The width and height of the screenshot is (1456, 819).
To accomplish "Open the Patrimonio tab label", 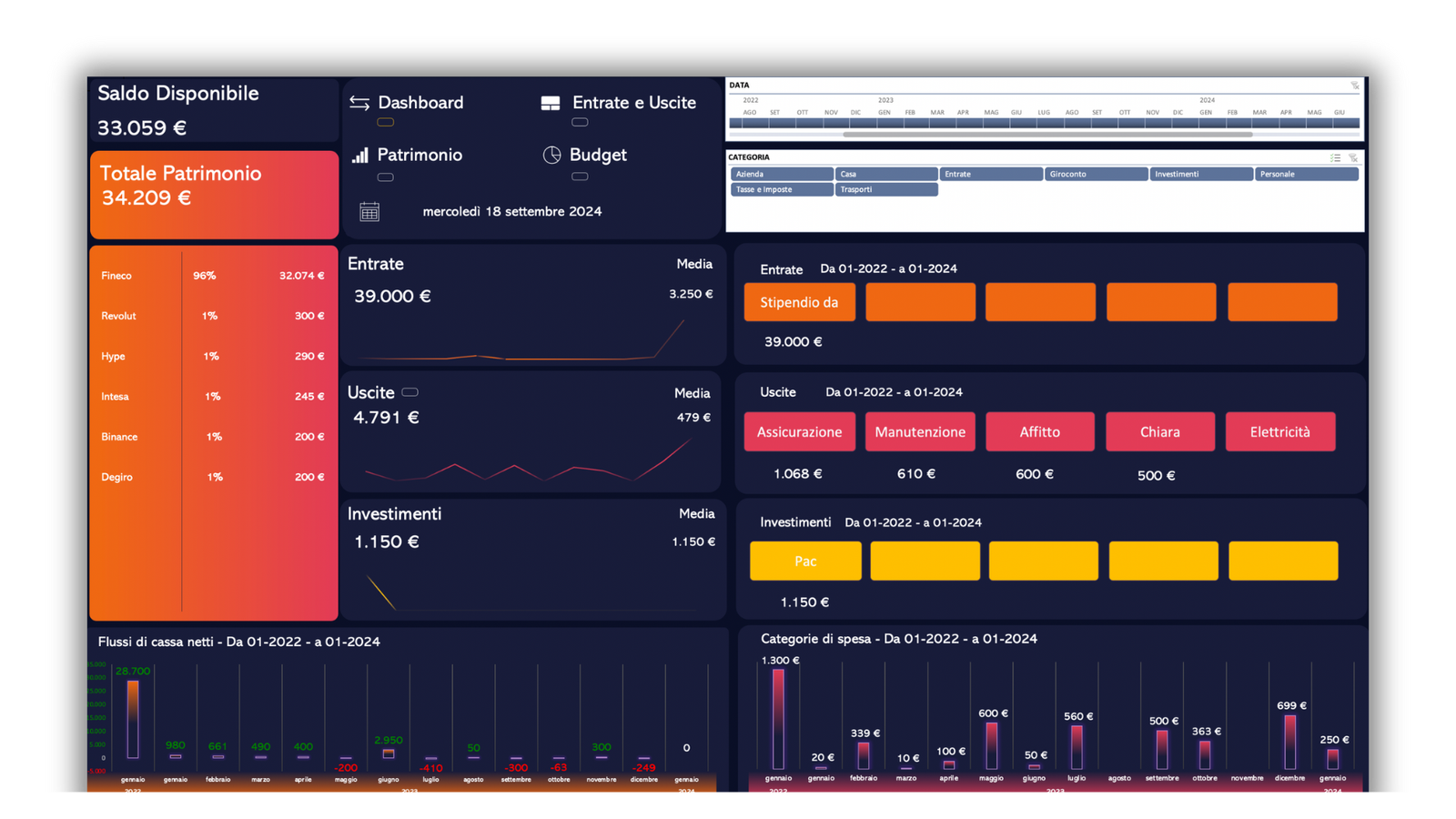I will click(420, 155).
